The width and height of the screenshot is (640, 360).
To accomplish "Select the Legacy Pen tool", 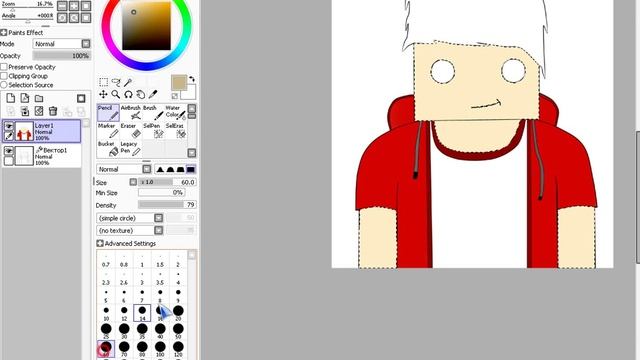I will [131, 149].
